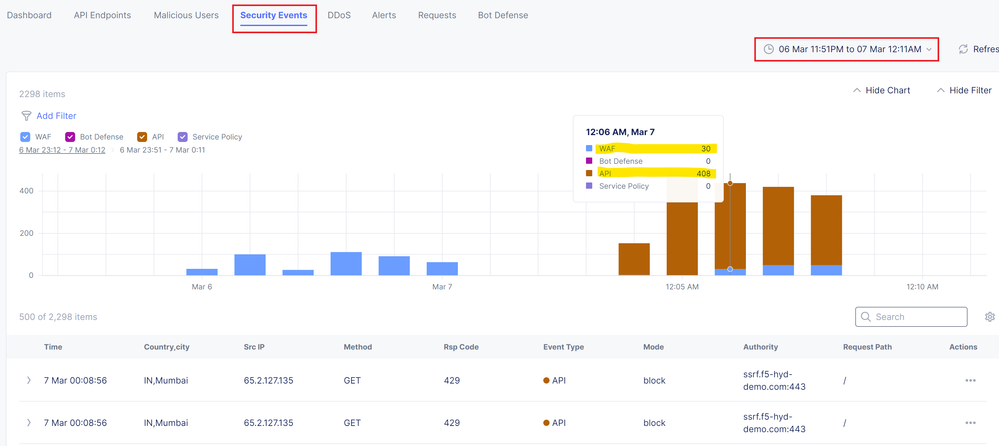The image size is (999, 446).
Task: Click the refresh icon
Action: point(964,49)
